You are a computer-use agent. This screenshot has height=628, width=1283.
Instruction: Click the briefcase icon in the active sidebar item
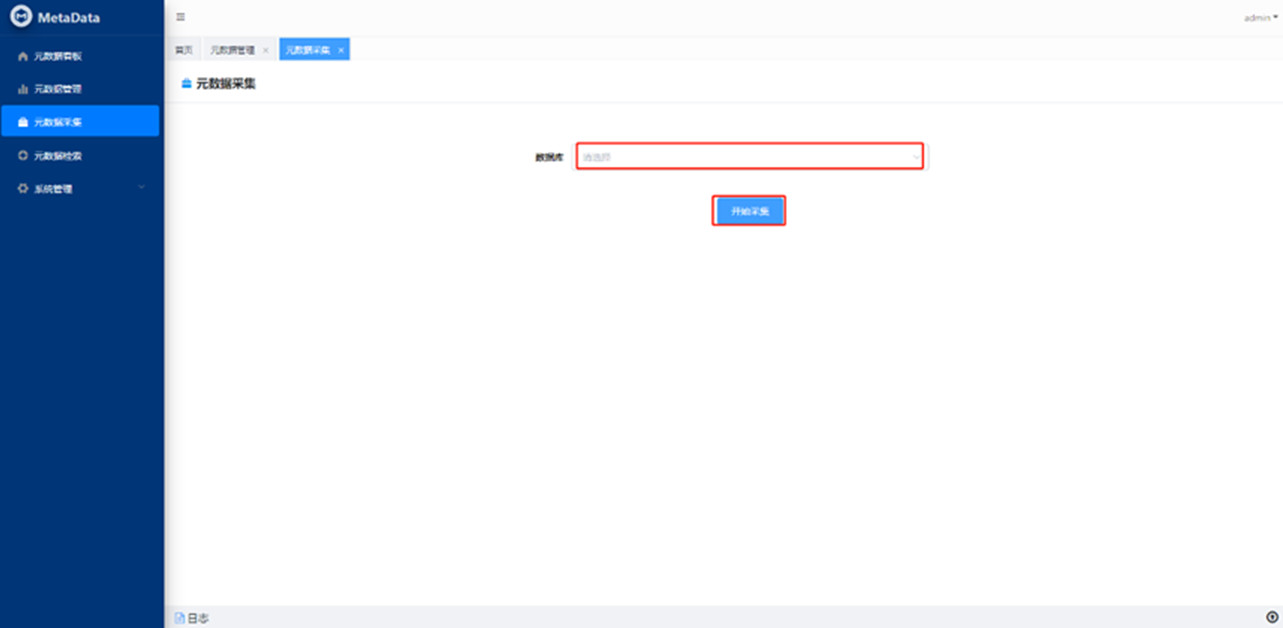(x=23, y=122)
